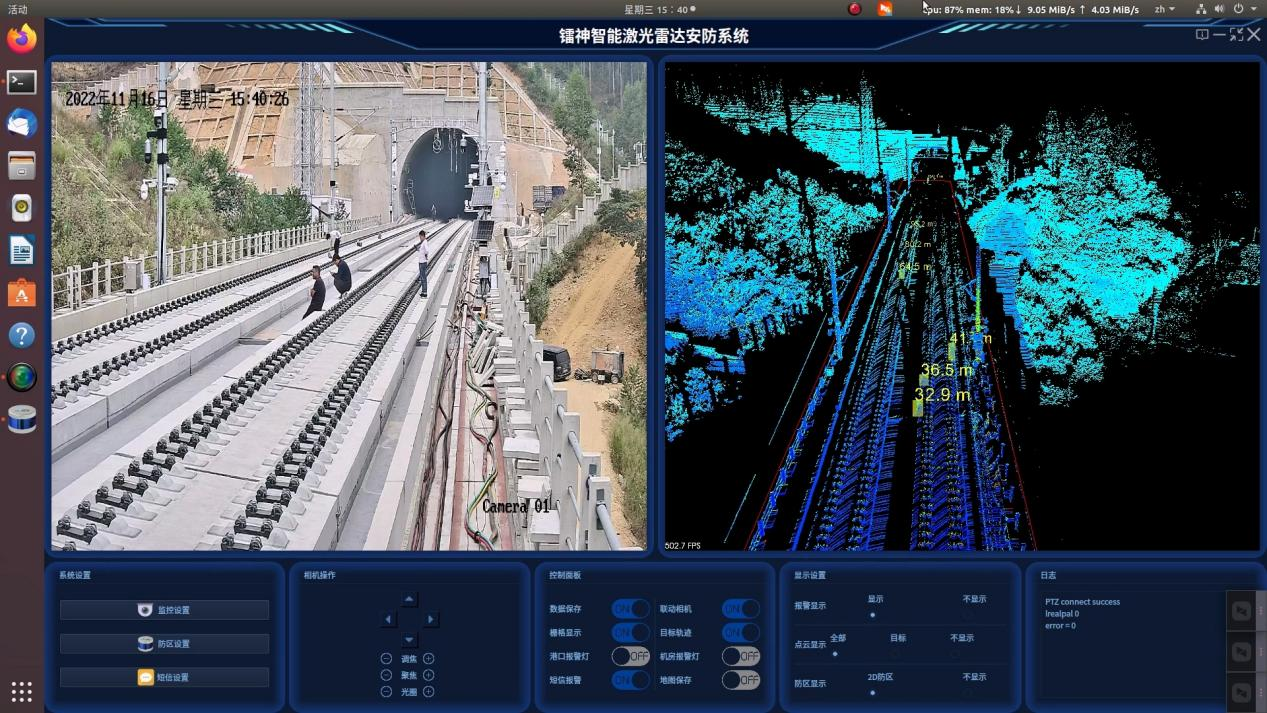
Task: Enable the 港口报警灯 toggle
Action: [630, 656]
